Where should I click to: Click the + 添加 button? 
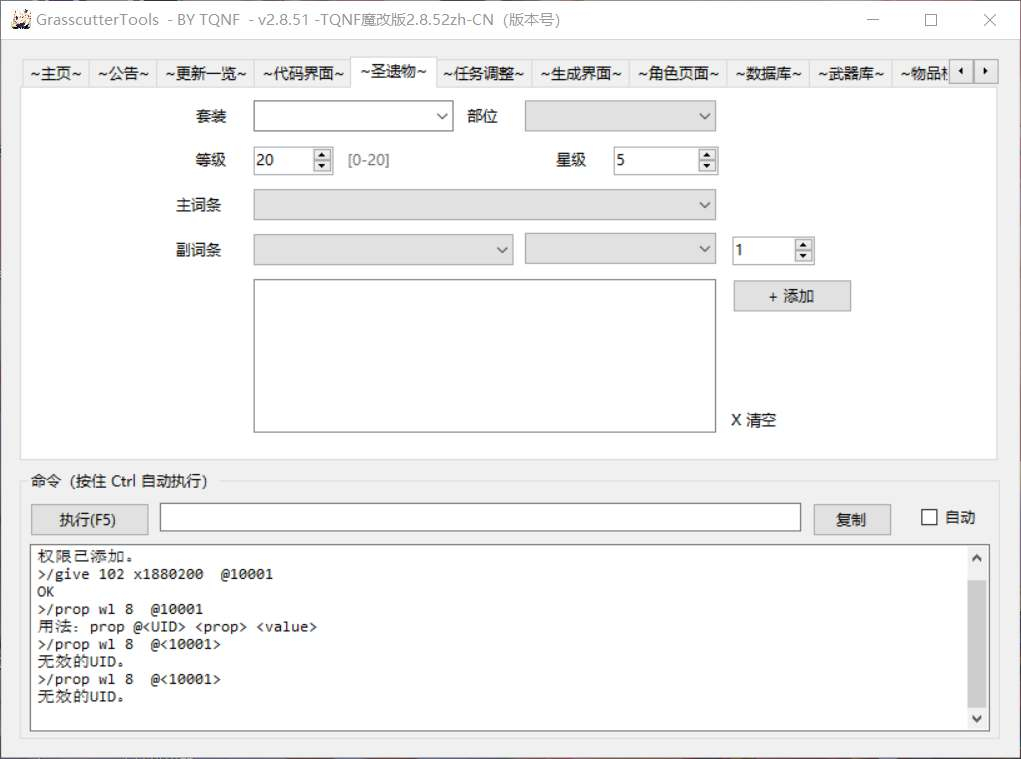(792, 296)
